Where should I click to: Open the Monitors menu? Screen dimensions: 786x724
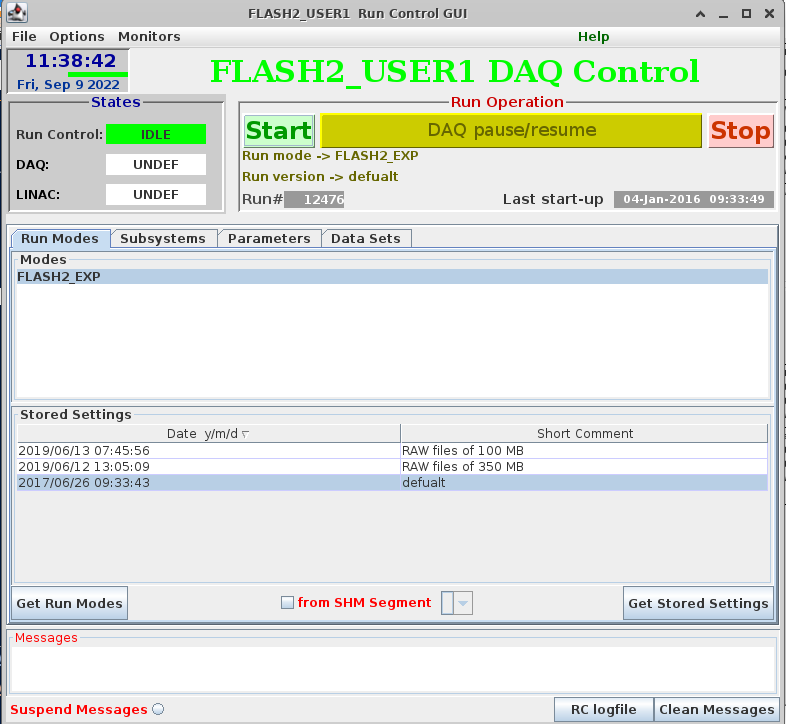tap(149, 37)
